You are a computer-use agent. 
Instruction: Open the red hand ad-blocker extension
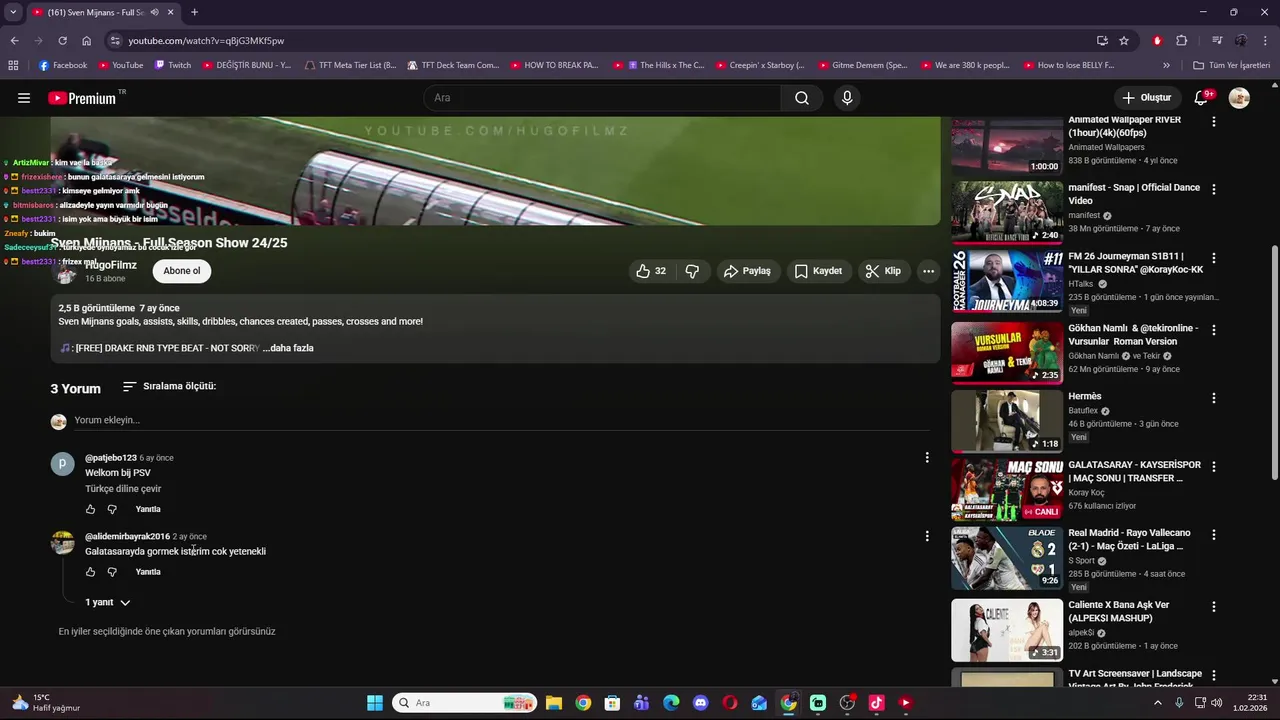point(1157,41)
